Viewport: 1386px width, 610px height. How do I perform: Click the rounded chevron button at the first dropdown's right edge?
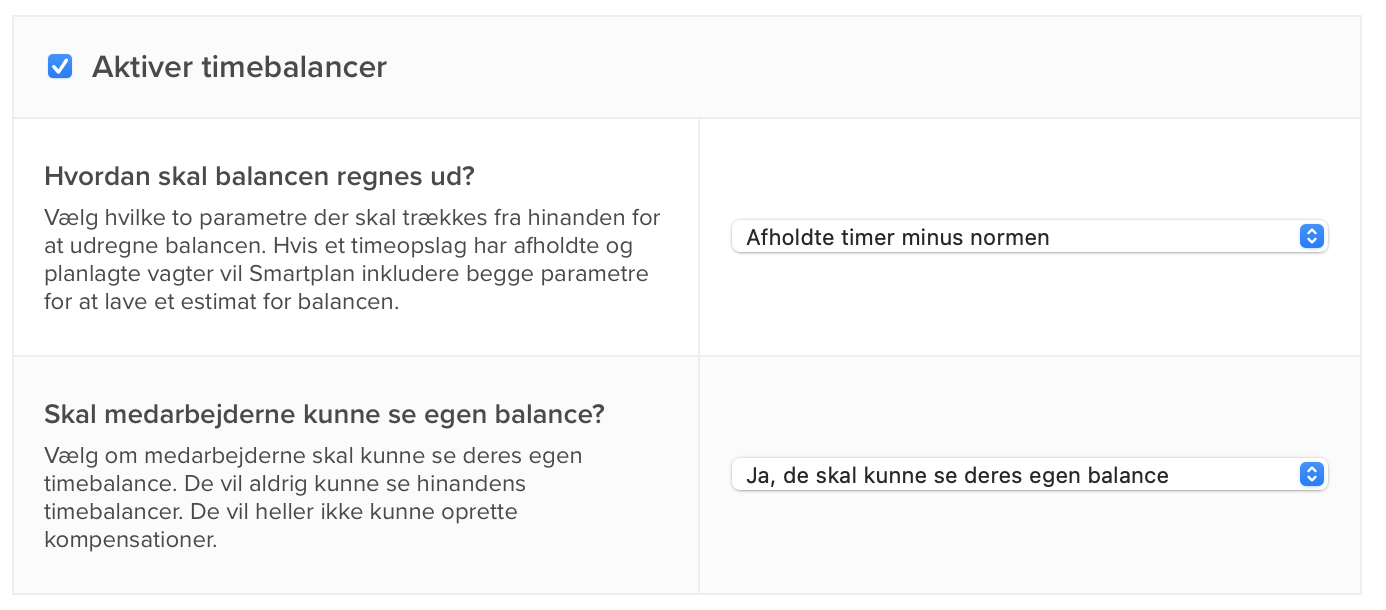1311,236
